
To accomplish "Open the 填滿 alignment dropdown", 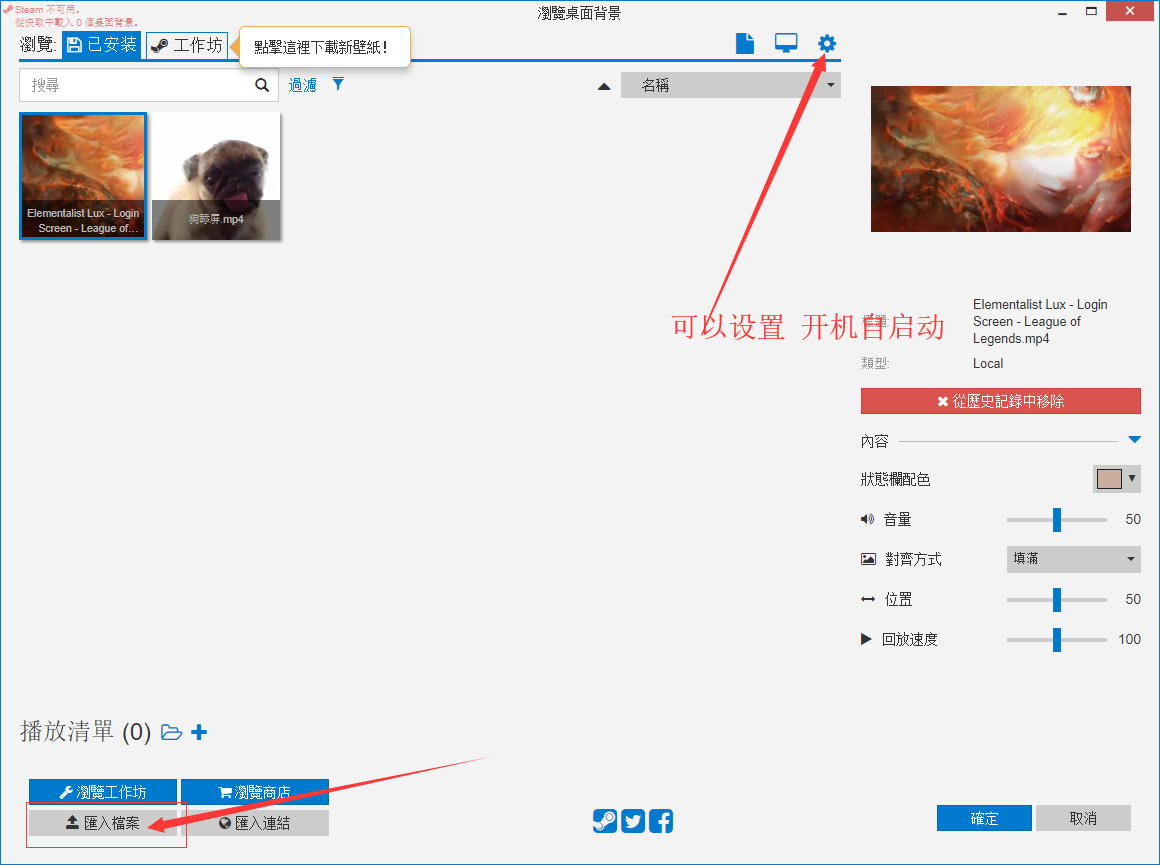I will (1073, 559).
